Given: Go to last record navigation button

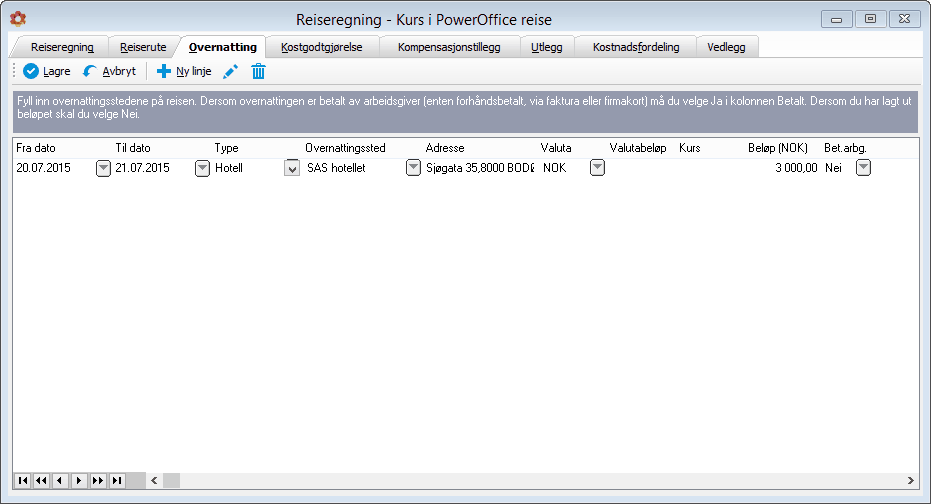Looking at the screenshot, I should coord(117,480).
